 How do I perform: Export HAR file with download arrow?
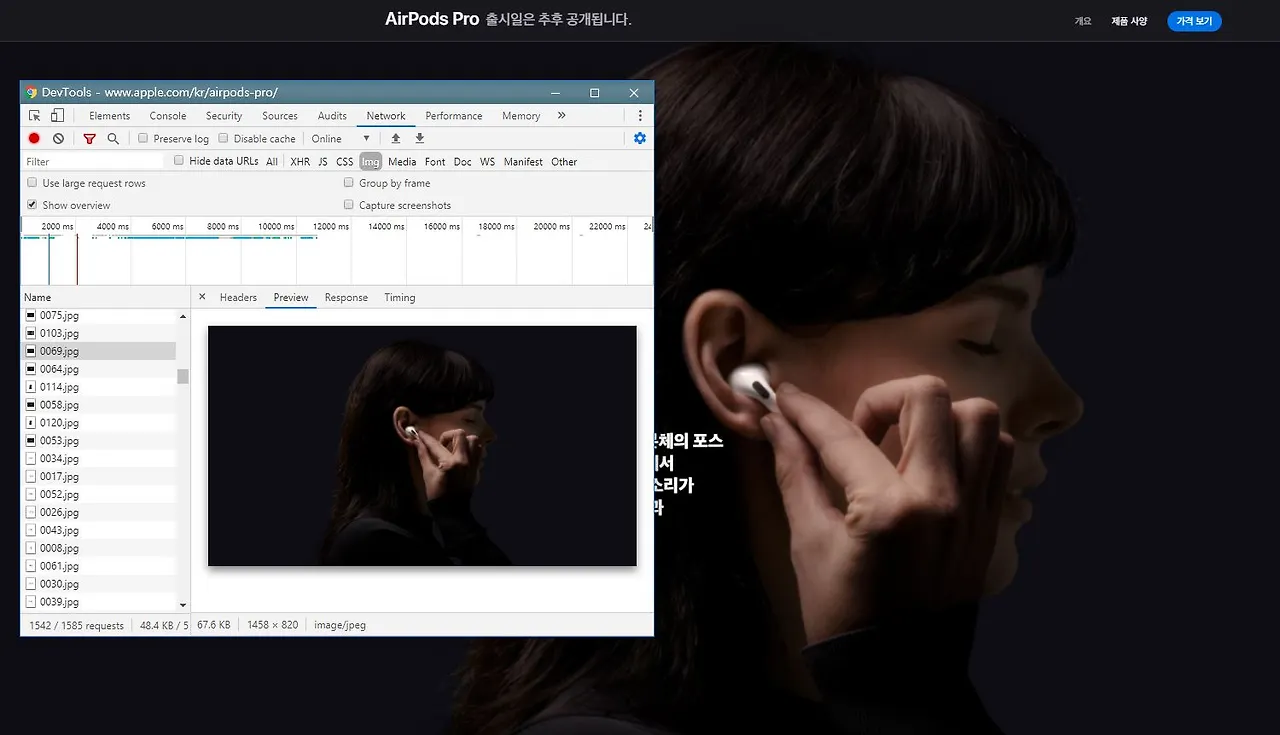pos(420,139)
